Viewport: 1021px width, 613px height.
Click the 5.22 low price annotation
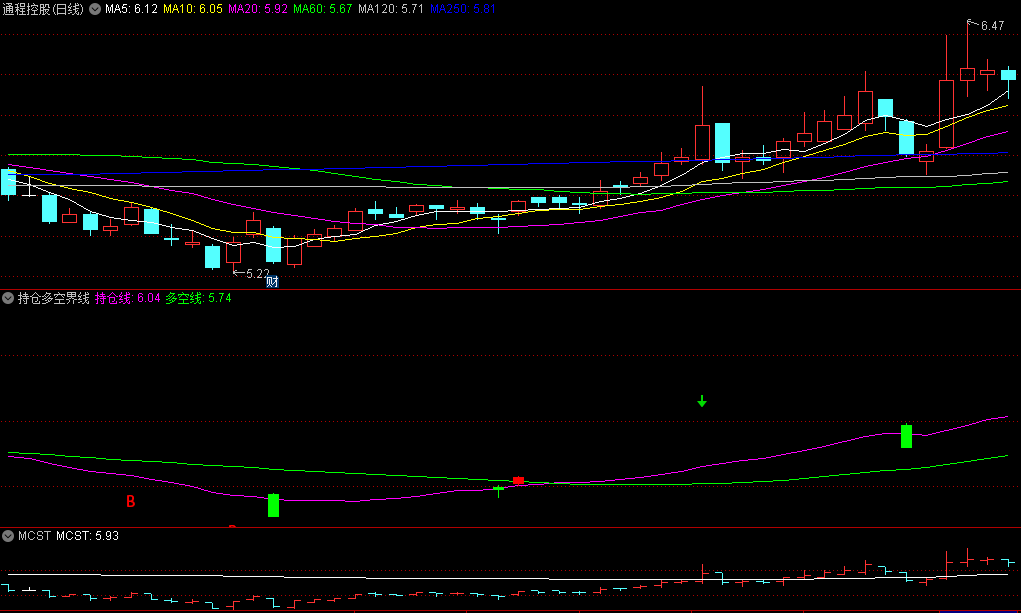point(257,274)
